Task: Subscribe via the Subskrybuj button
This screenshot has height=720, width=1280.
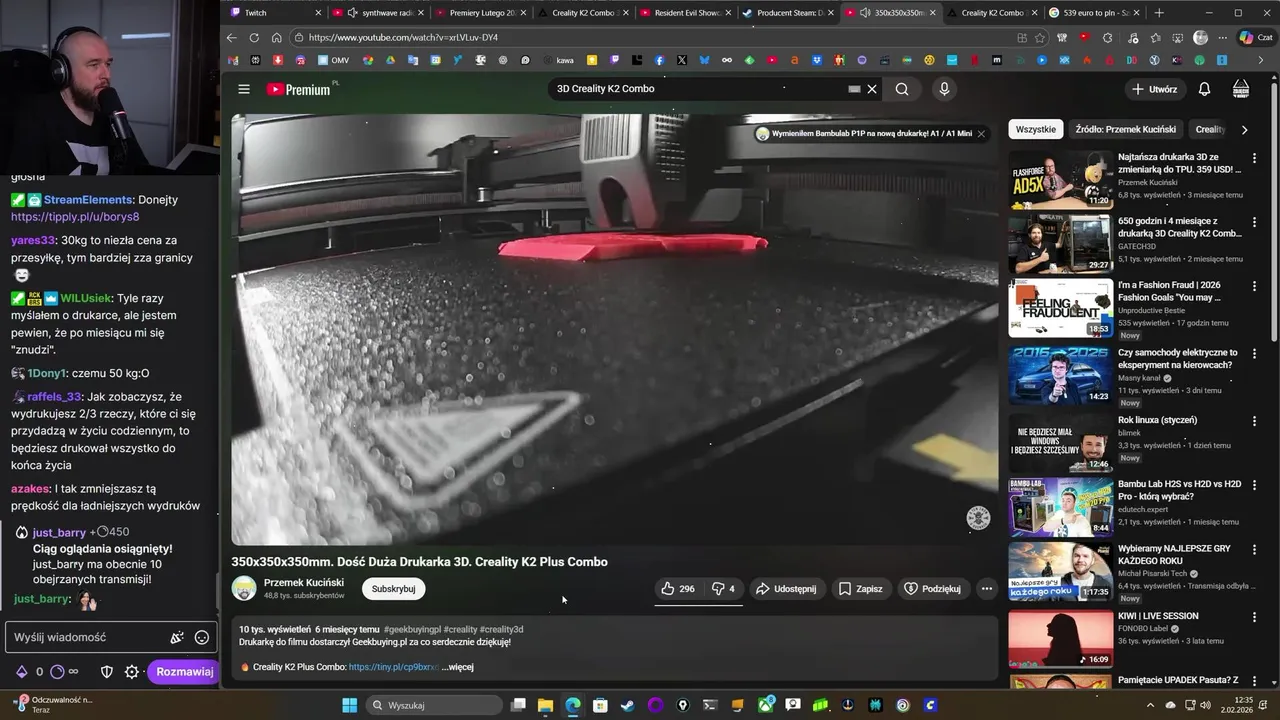Action: point(393,589)
